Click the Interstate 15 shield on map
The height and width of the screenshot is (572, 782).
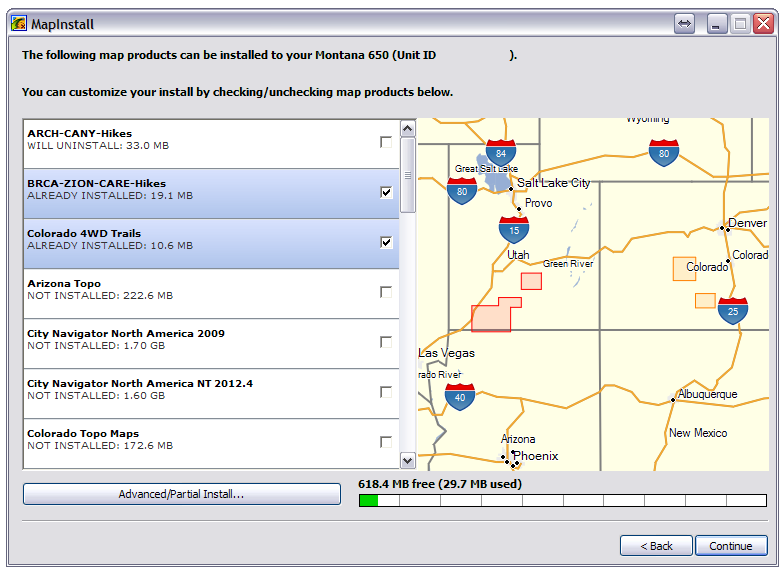(514, 229)
